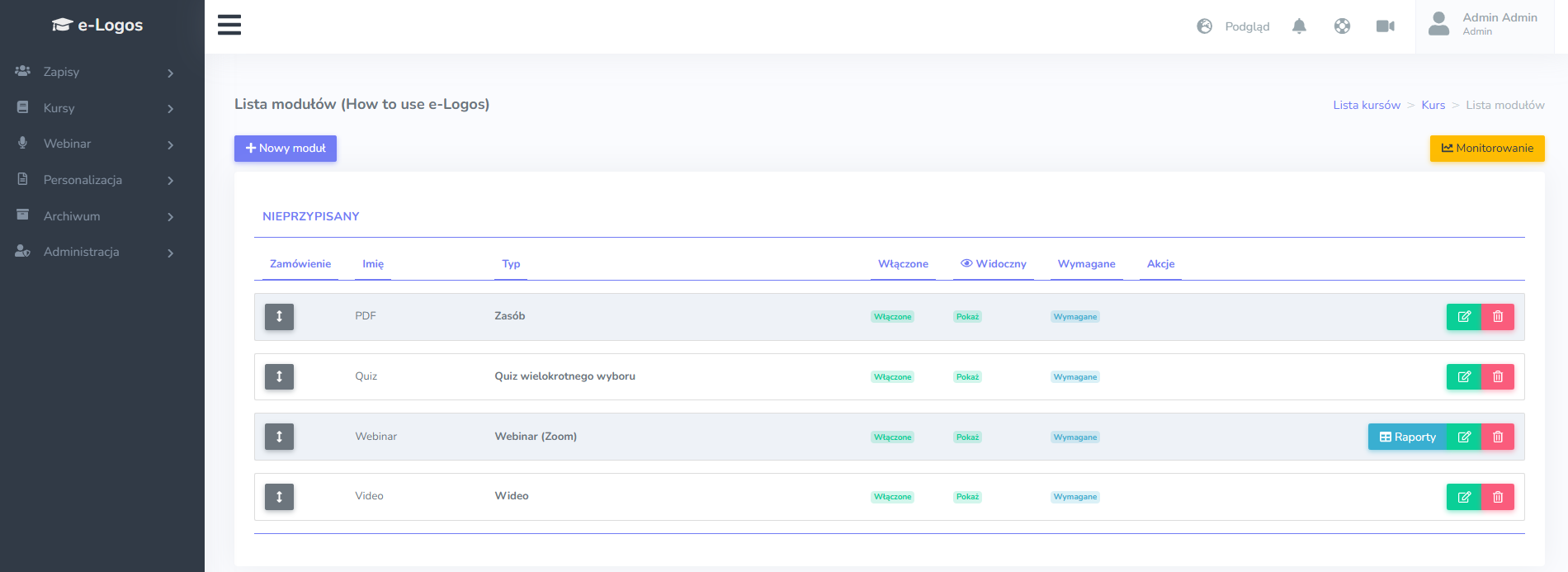Open notifications bell icon

[x=1299, y=26]
